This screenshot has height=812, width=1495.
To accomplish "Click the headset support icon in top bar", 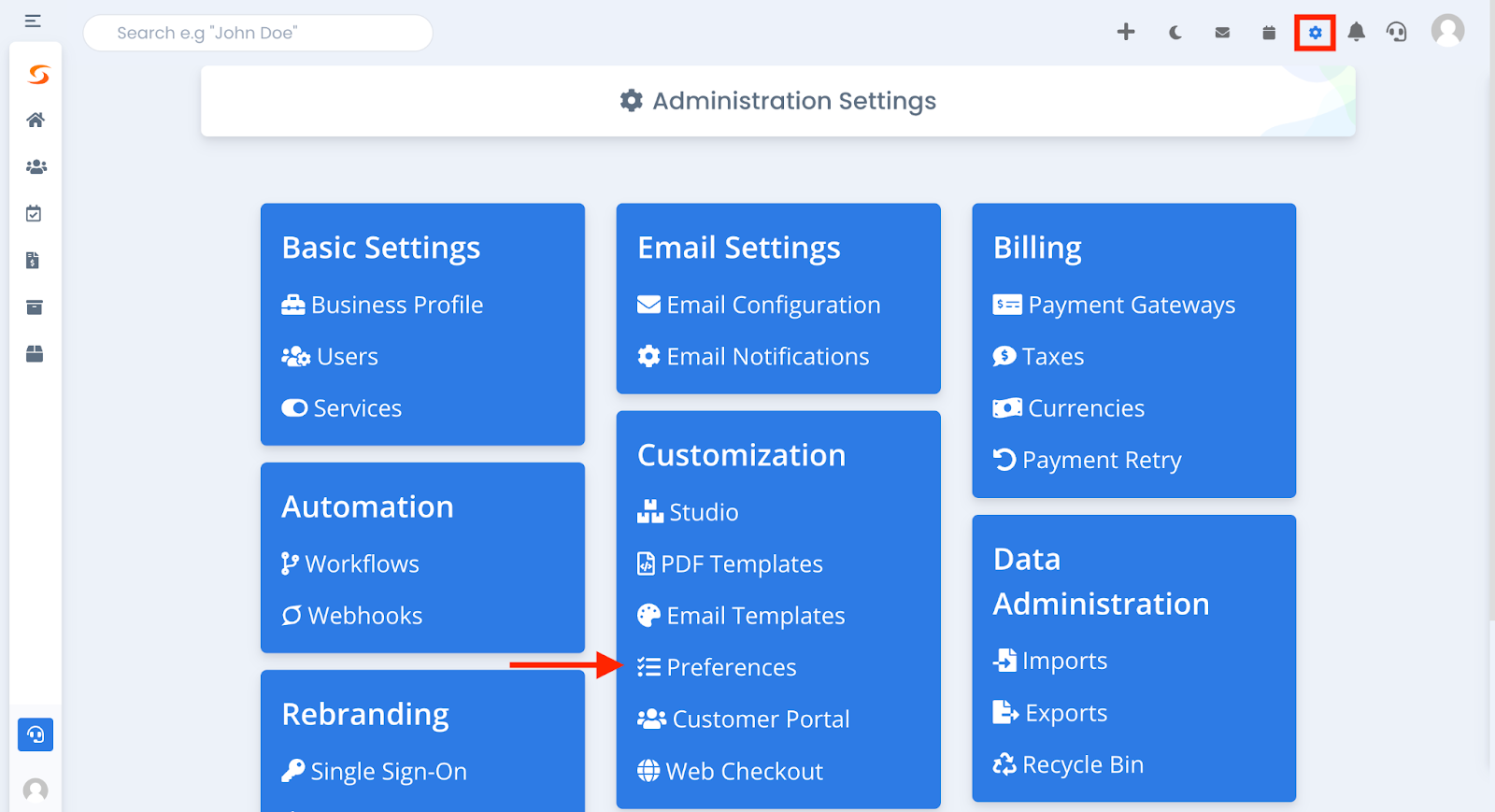I will tap(1397, 32).
